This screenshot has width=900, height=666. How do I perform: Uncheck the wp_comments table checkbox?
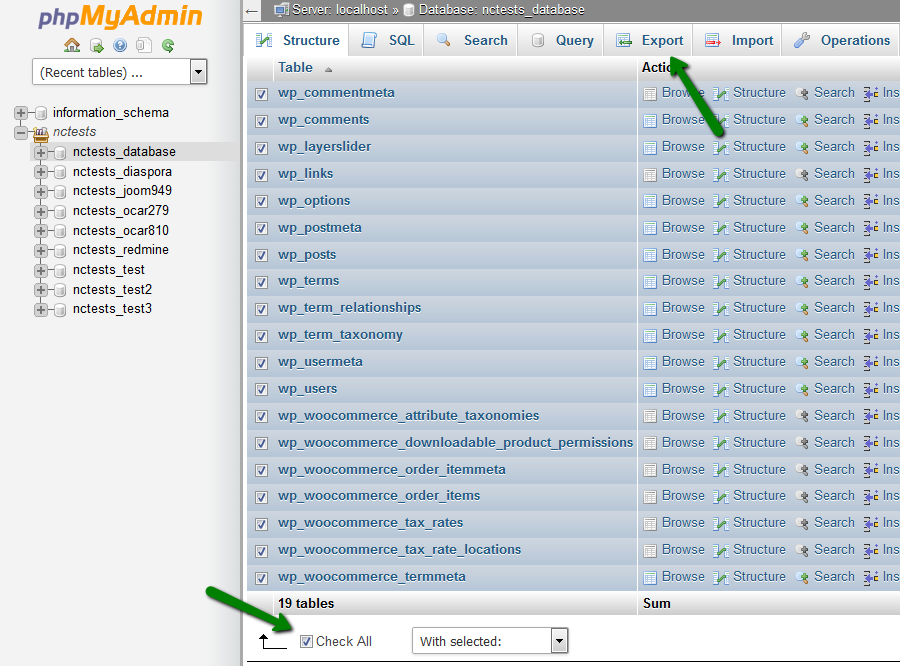tap(262, 121)
